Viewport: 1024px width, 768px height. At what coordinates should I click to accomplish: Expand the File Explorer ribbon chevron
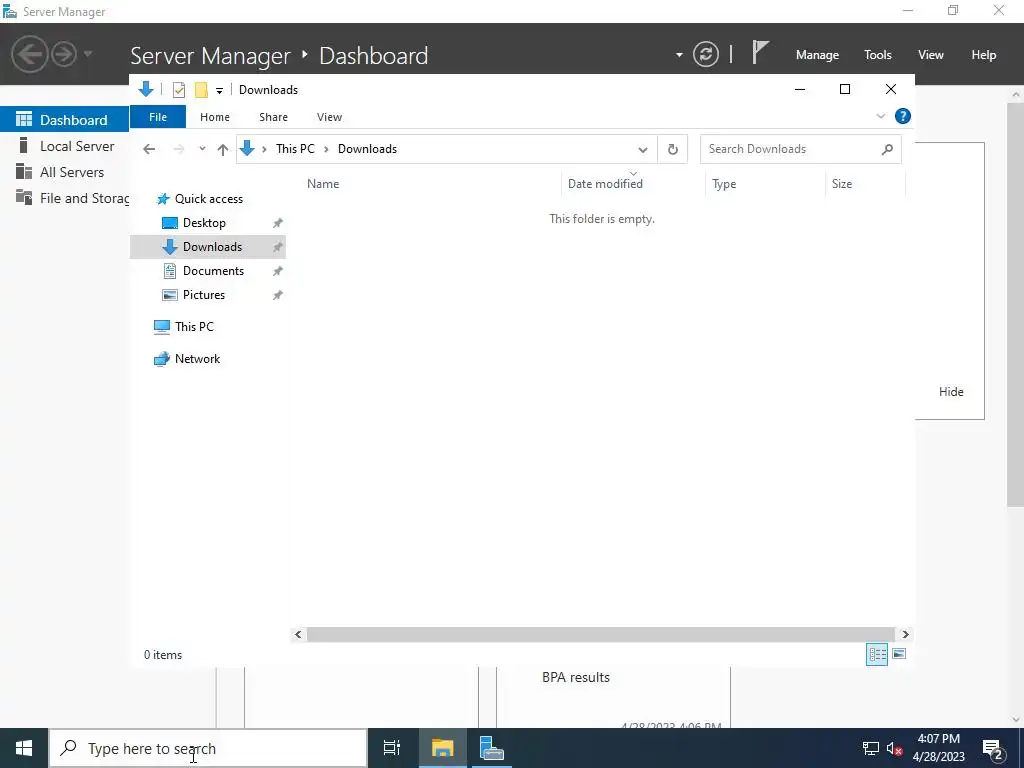[x=880, y=116]
